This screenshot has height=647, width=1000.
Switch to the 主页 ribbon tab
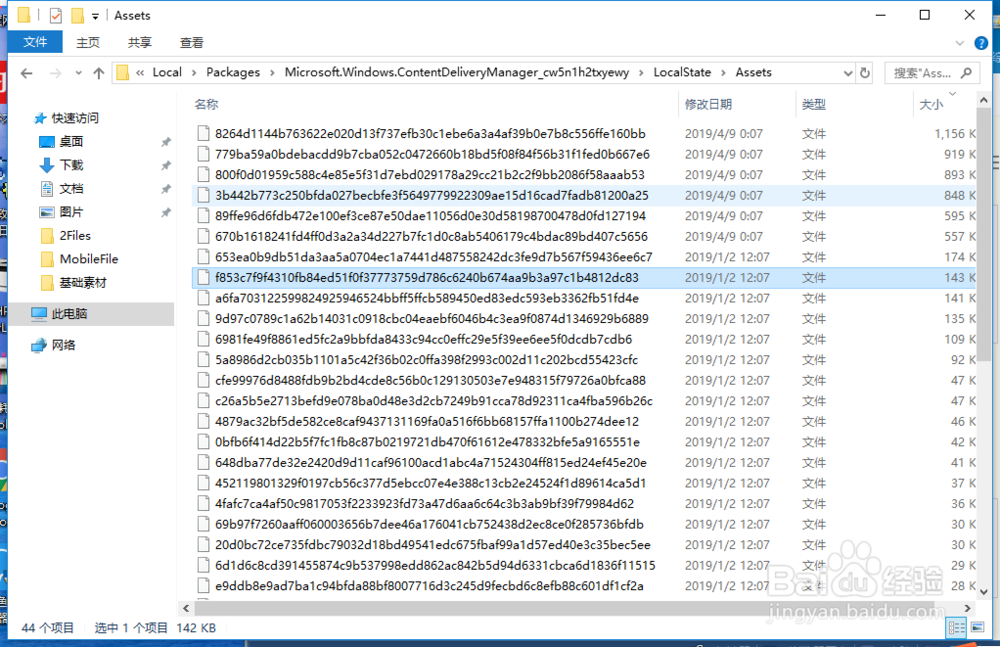pyautogui.click(x=88, y=43)
